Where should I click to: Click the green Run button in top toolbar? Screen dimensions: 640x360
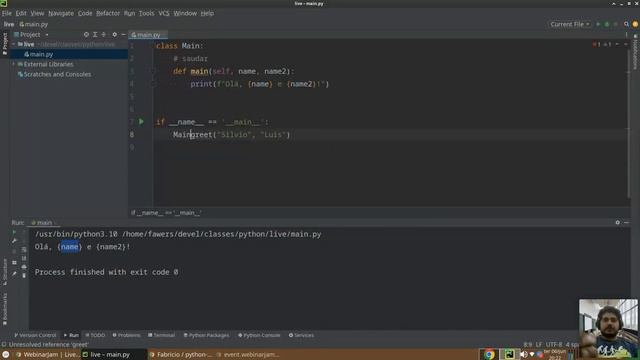[598, 24]
